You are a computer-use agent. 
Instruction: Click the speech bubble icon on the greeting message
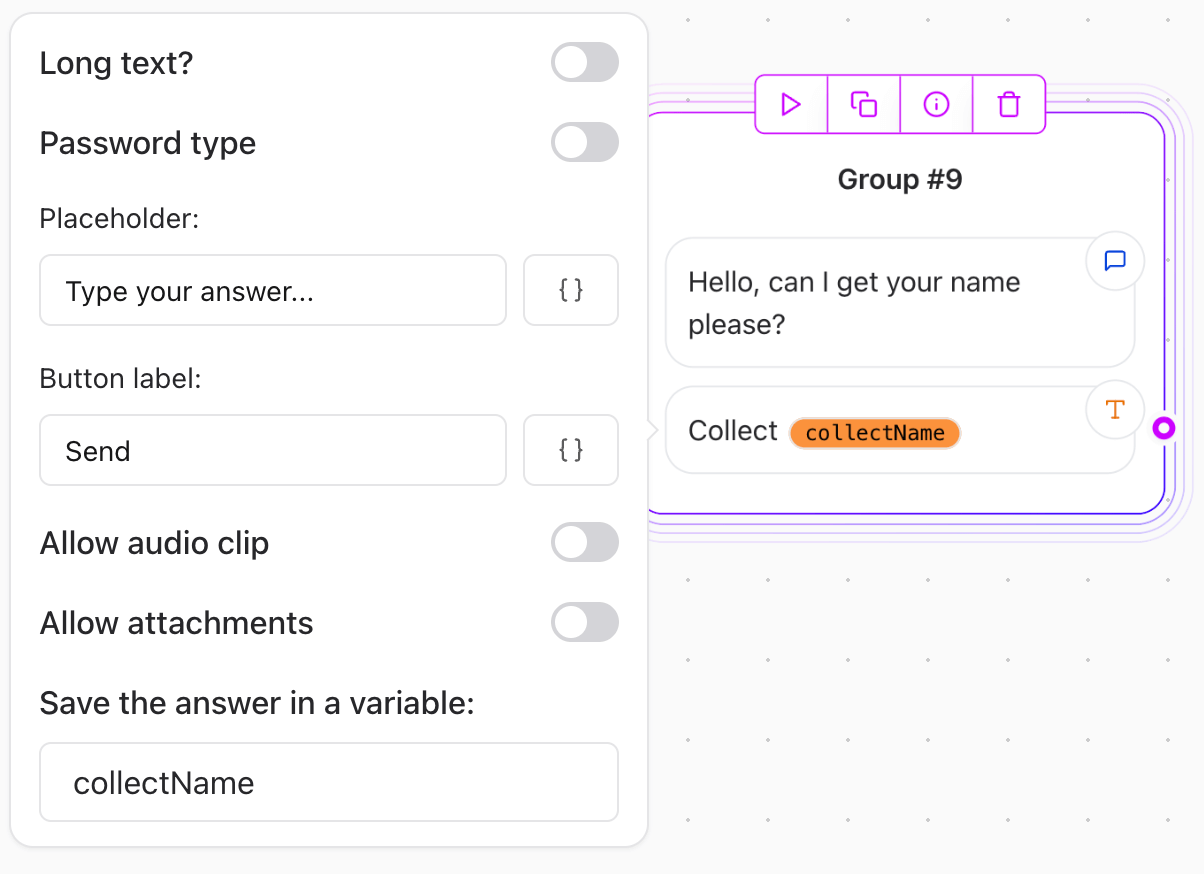(1114, 260)
